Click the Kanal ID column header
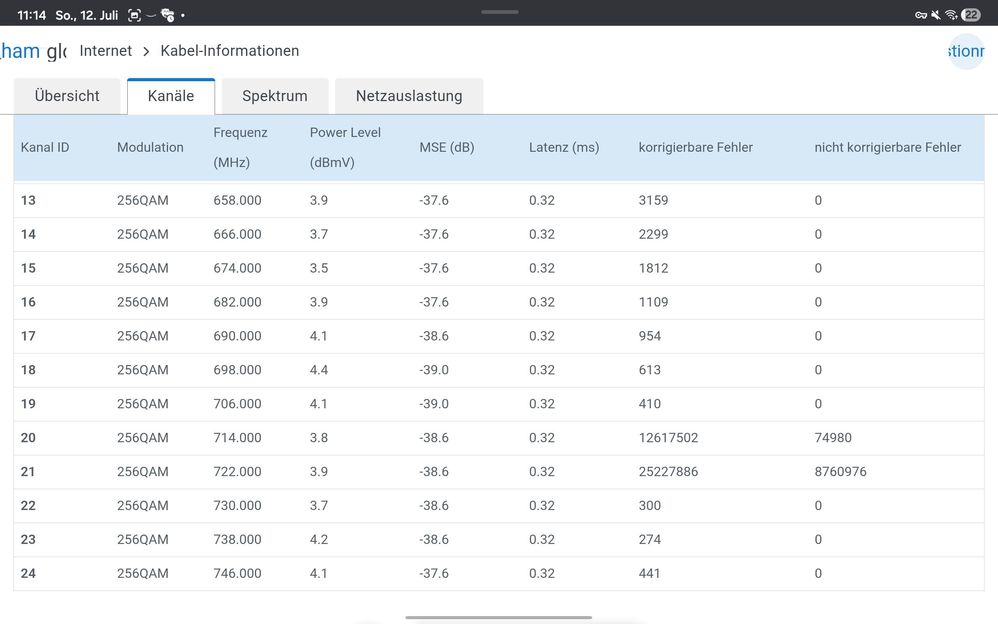The image size is (998, 624). tap(45, 148)
